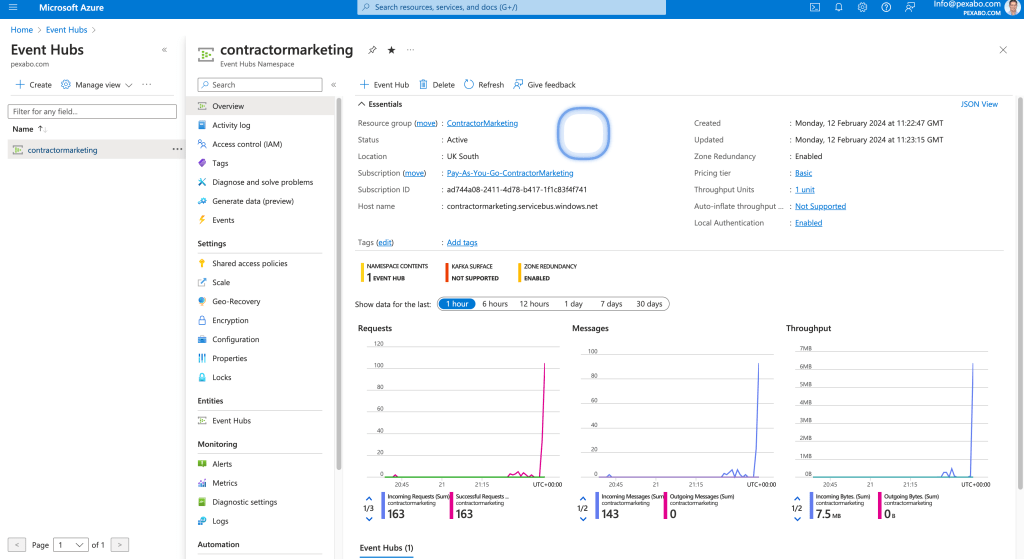
Task: Focus the sidebar Search box
Action: tap(260, 85)
